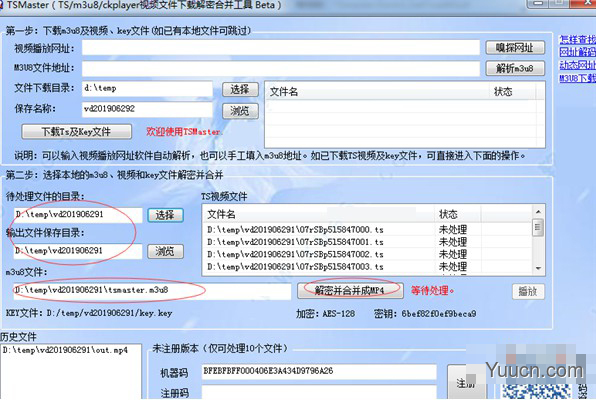This screenshot has height=400, width=596.
Task: Click the 欢迎使用TSMaster red text
Action: 185,132
